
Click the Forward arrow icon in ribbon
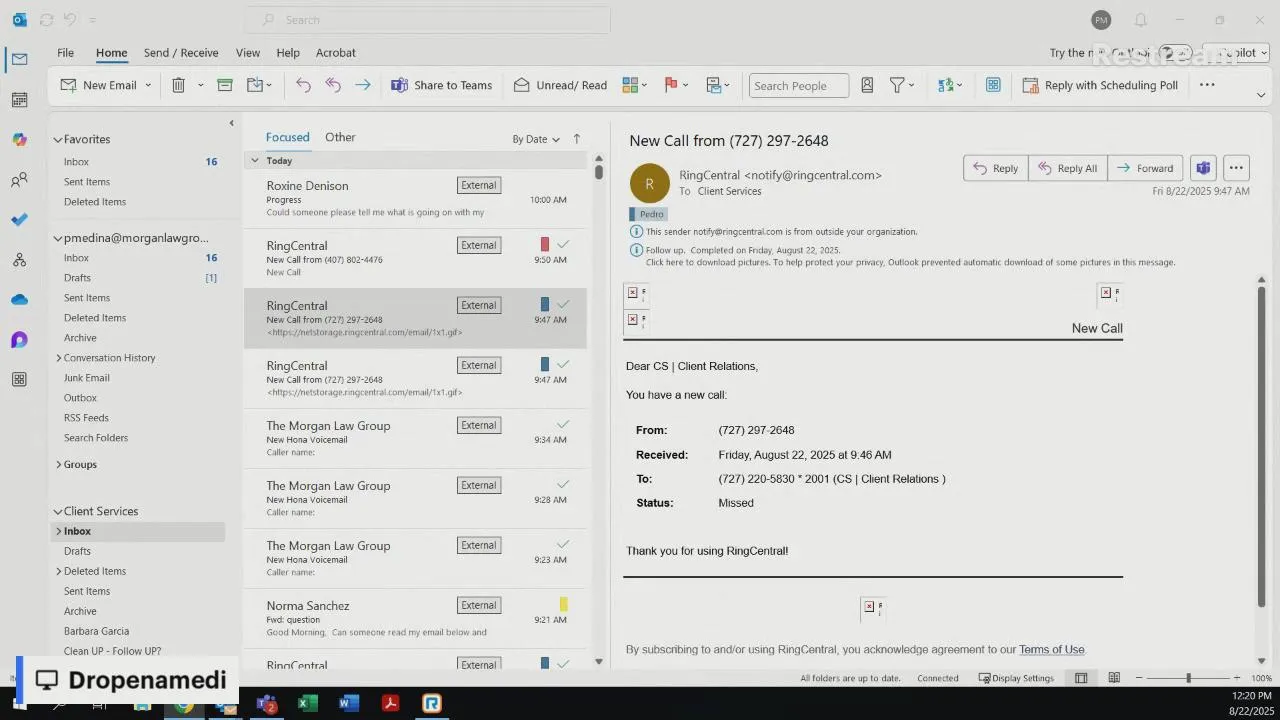(363, 85)
